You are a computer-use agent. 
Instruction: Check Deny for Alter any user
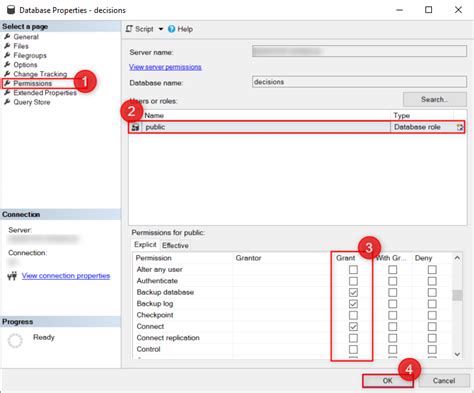(x=432, y=269)
